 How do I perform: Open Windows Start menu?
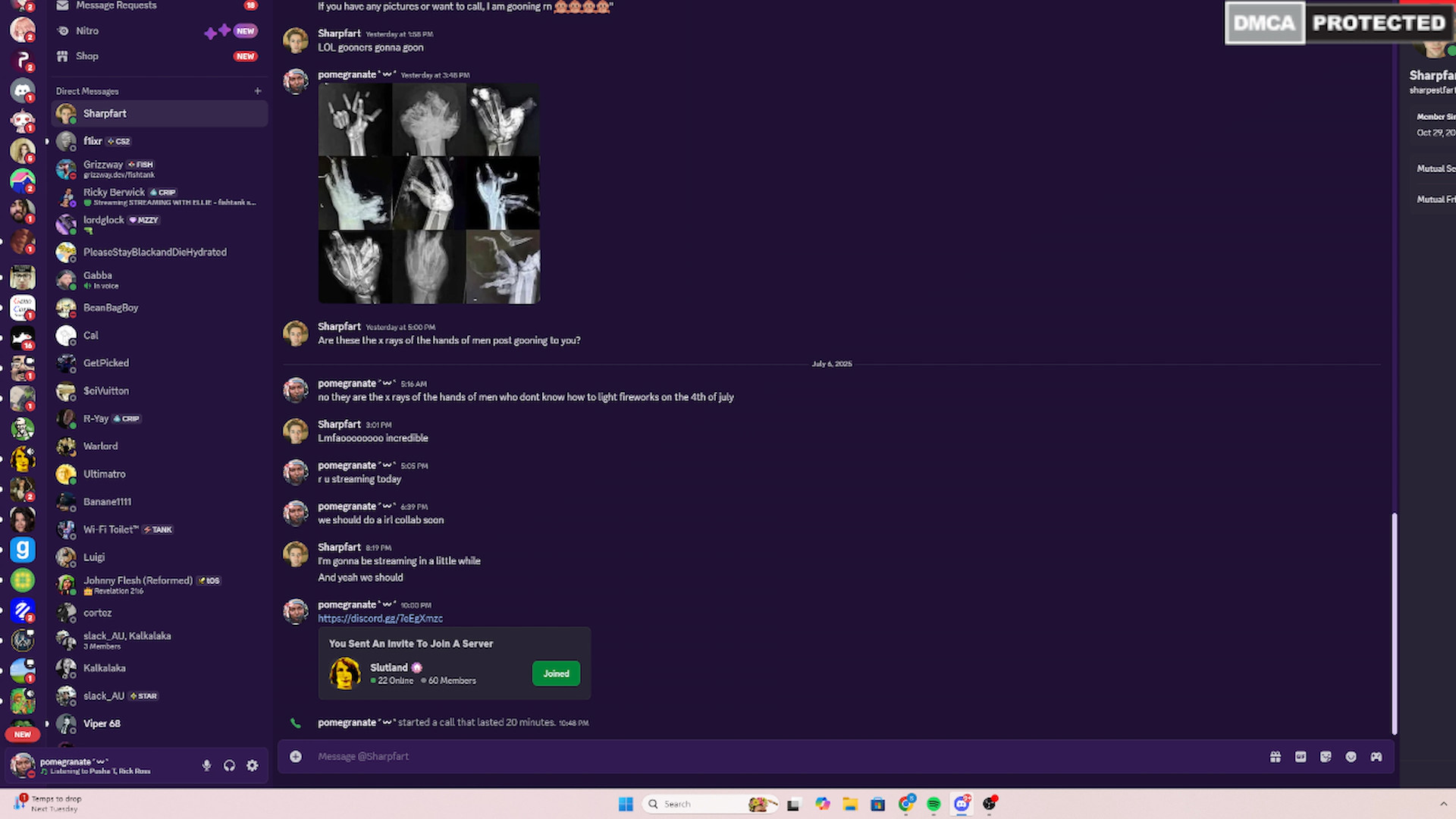coord(626,805)
